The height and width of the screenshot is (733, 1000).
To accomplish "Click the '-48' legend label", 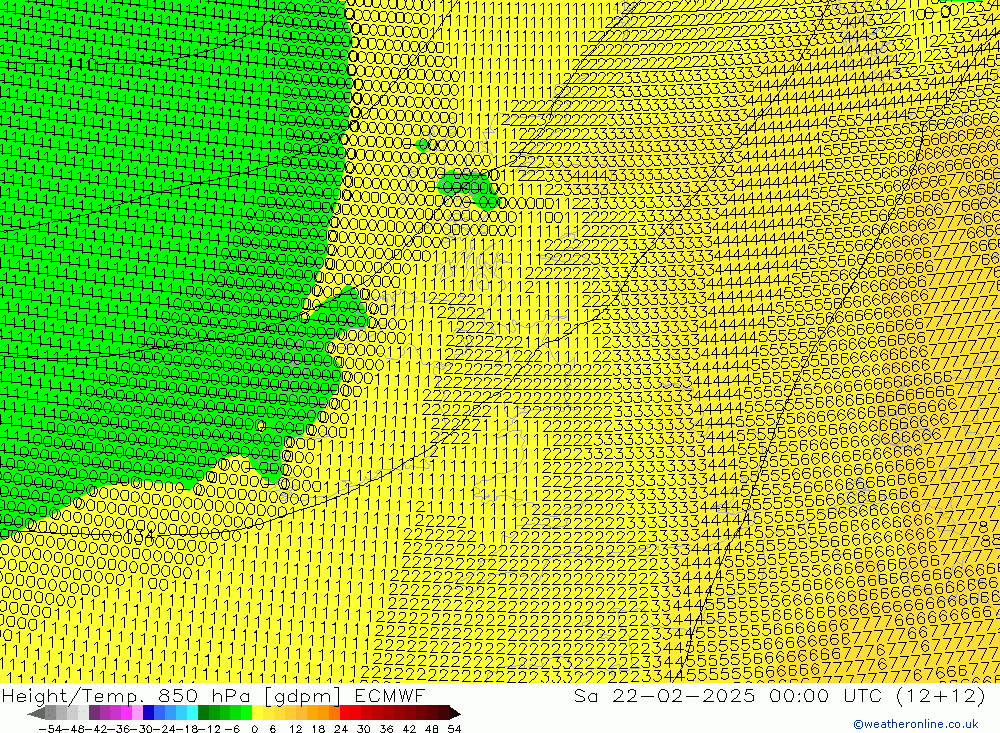I will point(73,729).
